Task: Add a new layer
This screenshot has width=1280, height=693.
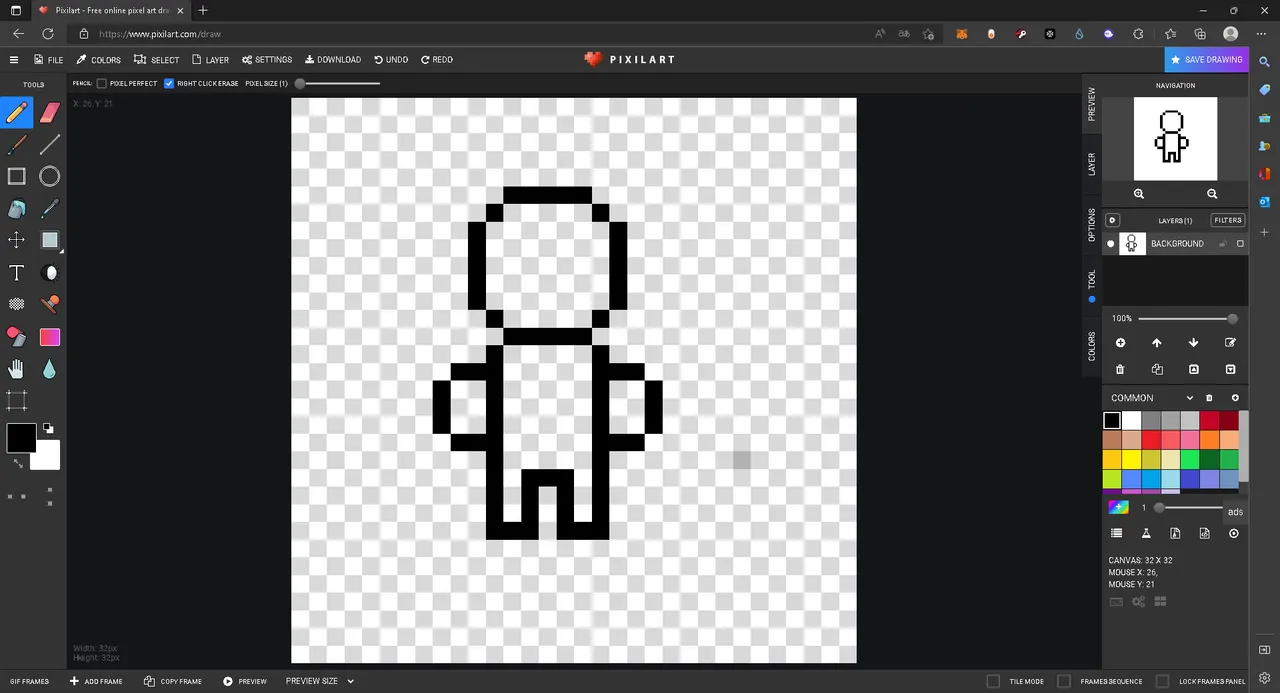Action: (1120, 343)
